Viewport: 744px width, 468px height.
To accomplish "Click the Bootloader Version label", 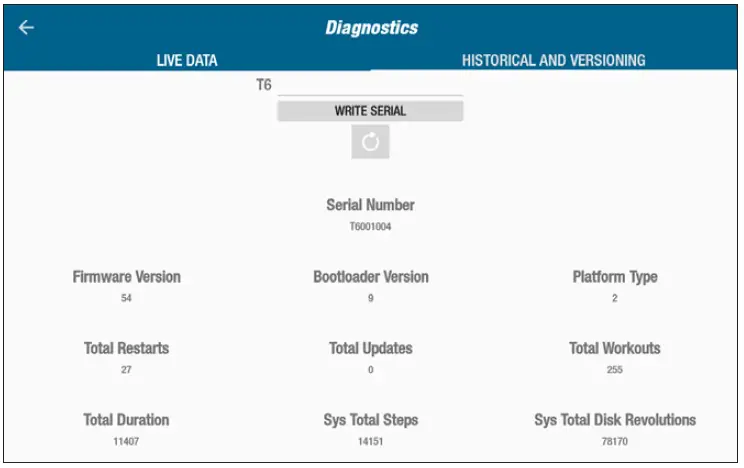I will 370,277.
